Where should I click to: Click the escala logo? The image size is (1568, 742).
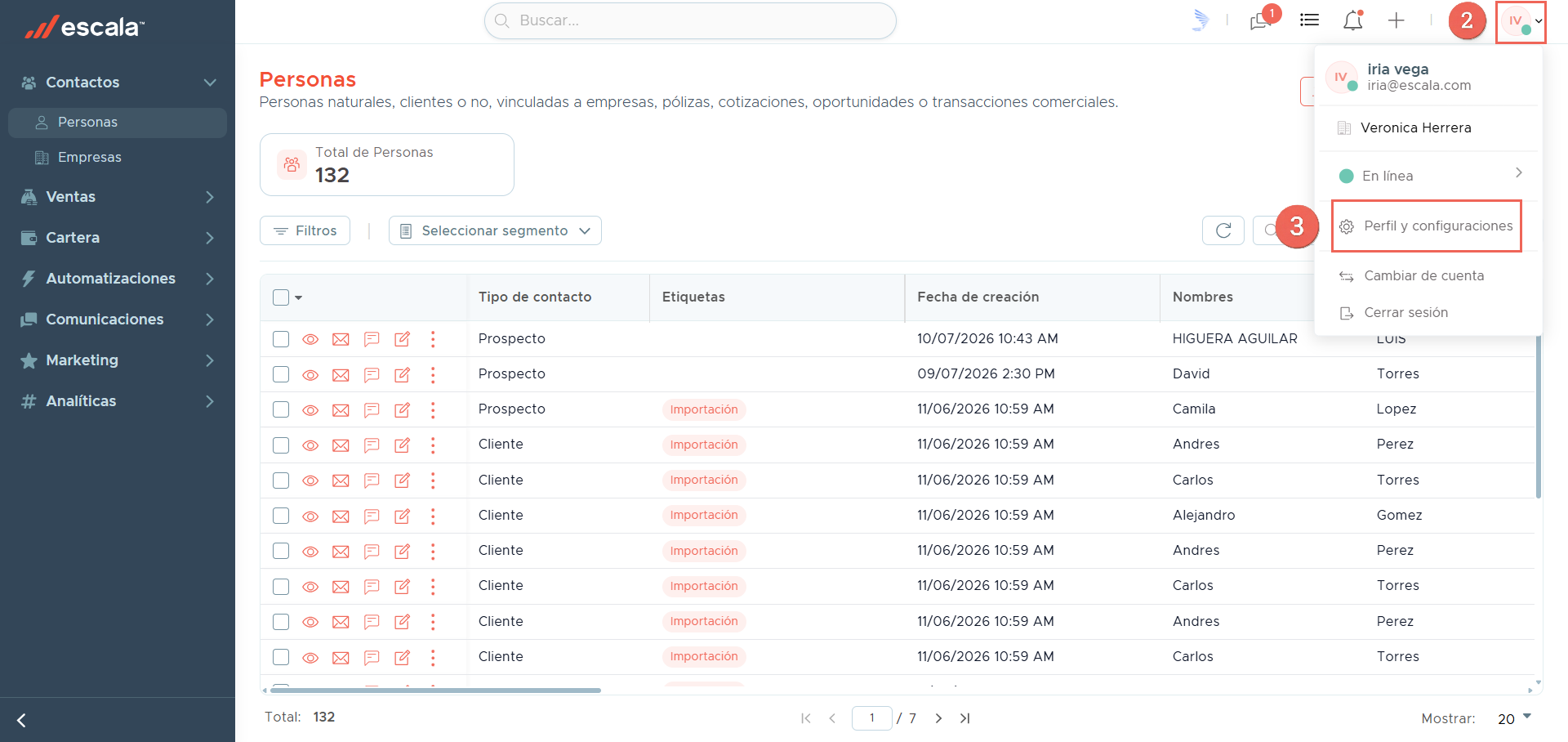pyautogui.click(x=85, y=27)
